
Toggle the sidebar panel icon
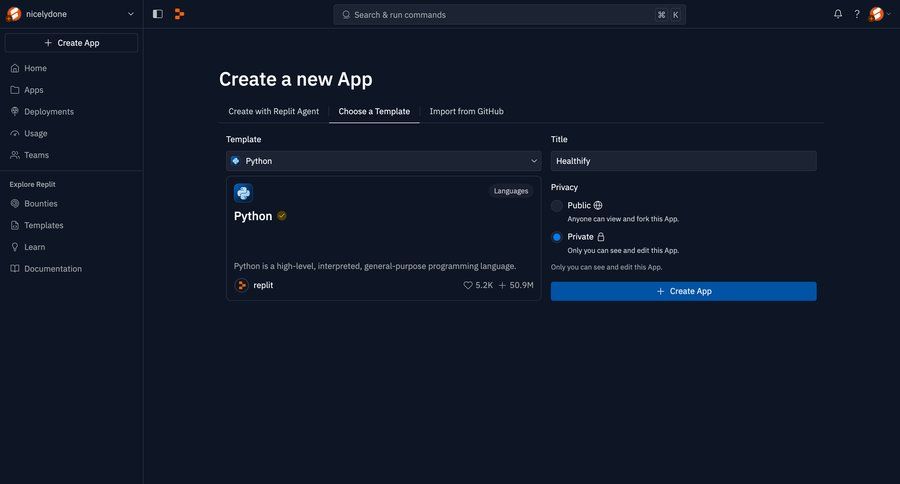click(157, 14)
